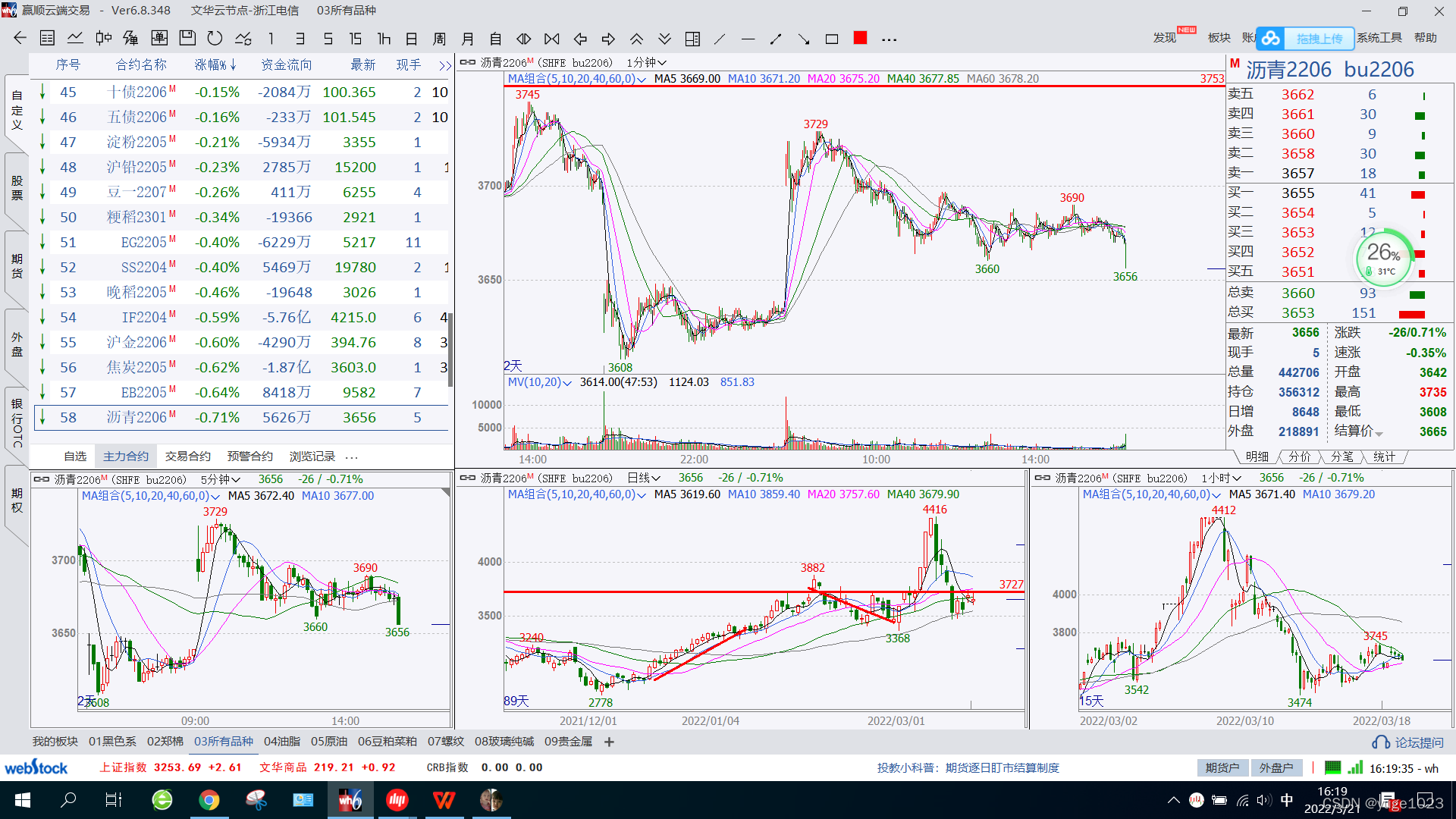This screenshot has width=1456, height=819.
Task: Click the double up chevron icon
Action: [x=636, y=38]
